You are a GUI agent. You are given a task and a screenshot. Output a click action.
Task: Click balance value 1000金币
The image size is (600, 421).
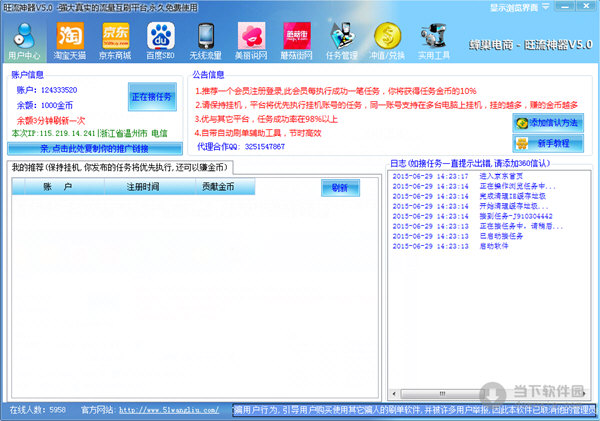tap(57, 105)
